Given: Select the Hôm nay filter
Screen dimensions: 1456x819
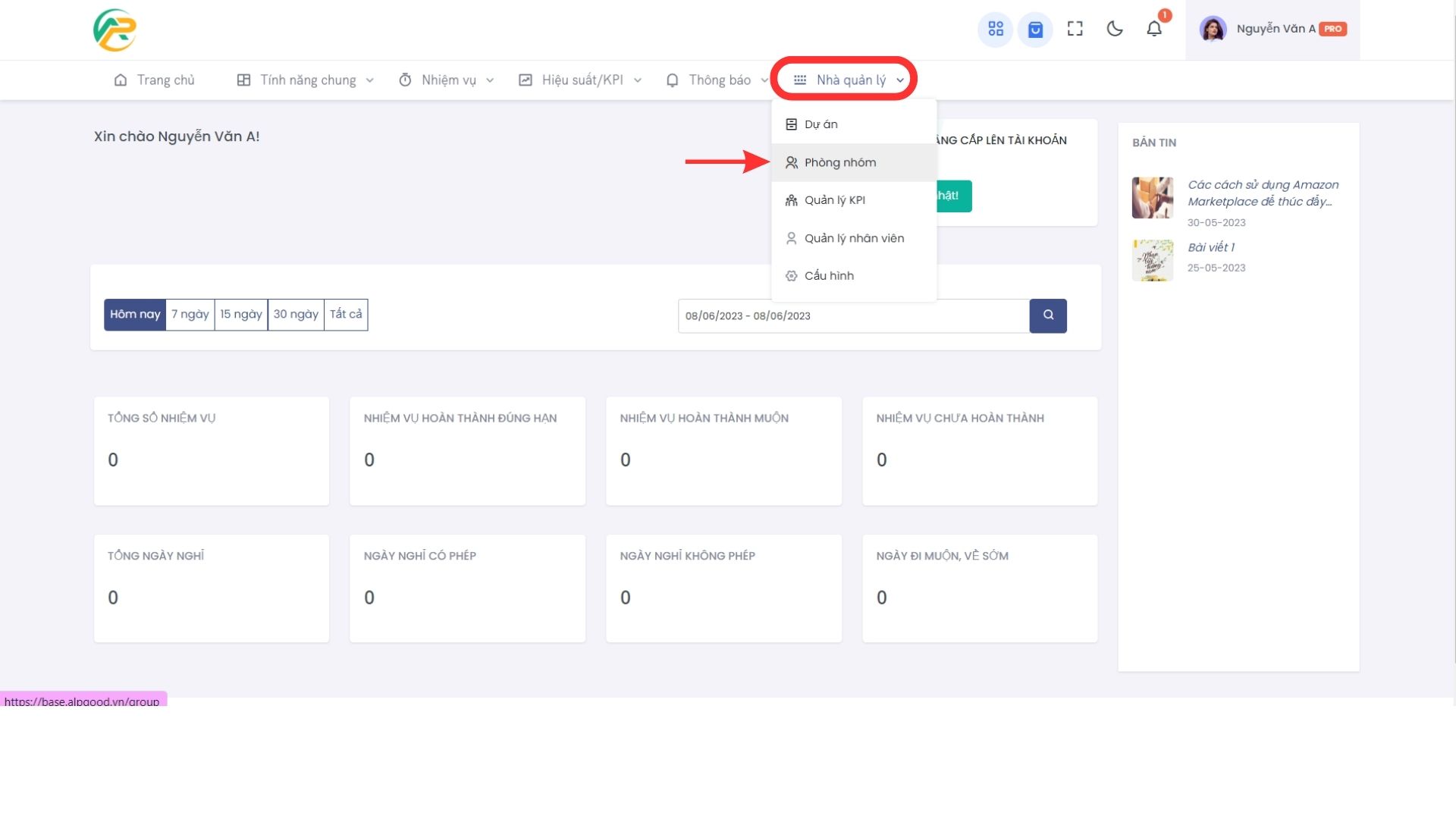Looking at the screenshot, I should (135, 315).
